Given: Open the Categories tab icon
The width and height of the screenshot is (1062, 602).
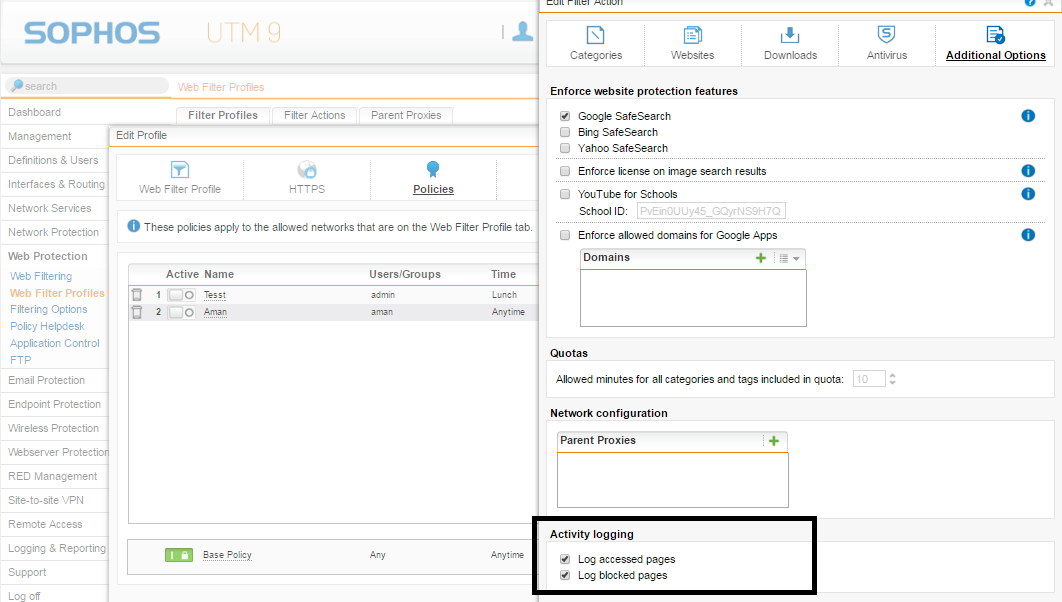Looking at the screenshot, I should (595, 35).
